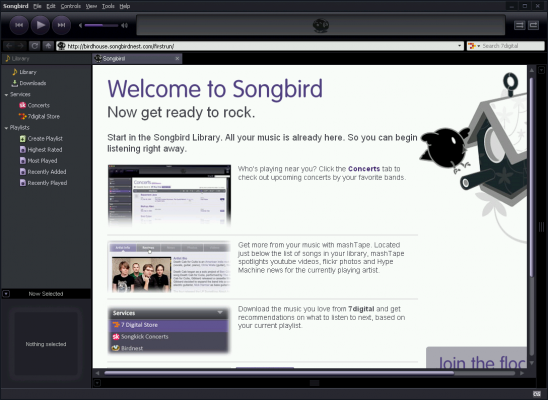Click the Concerts screenshot thumbnail
548x400 pixels.
169,195
